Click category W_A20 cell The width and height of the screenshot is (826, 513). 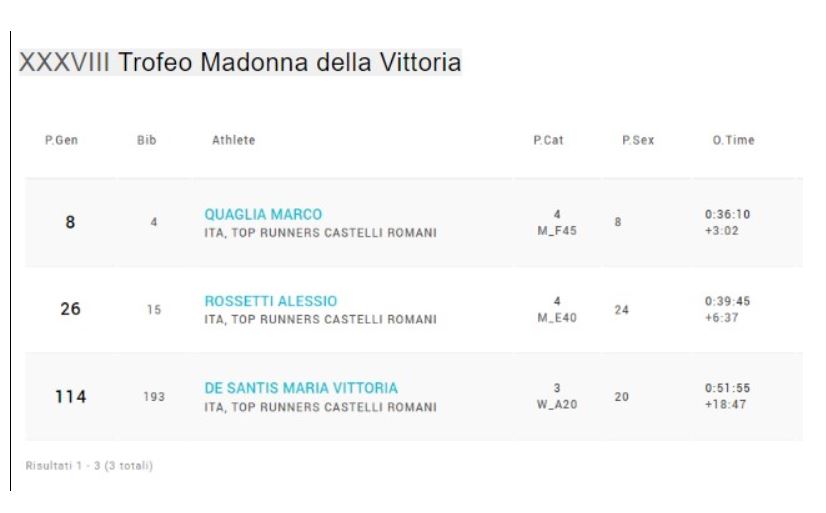tap(557, 405)
